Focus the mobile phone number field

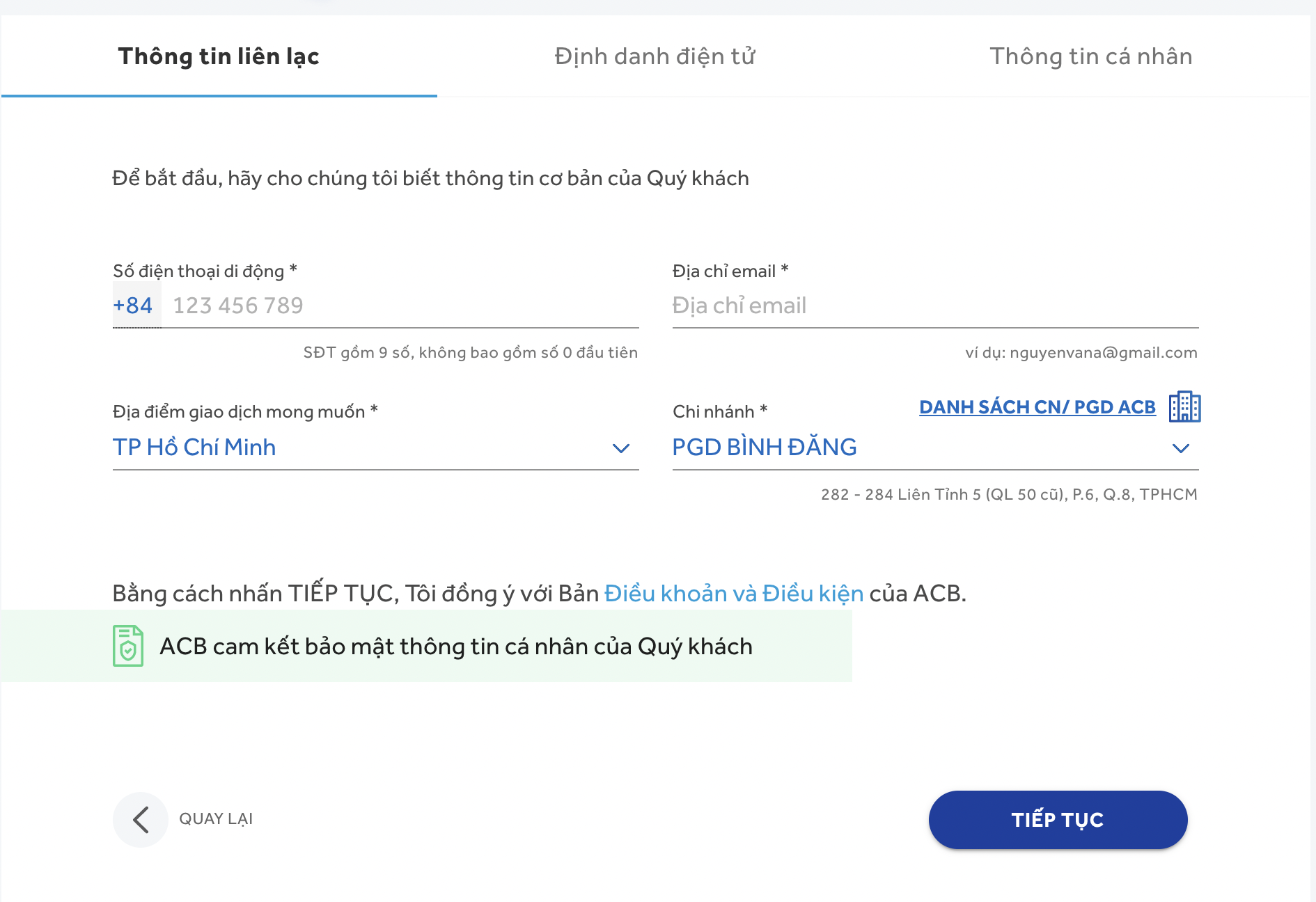pos(400,305)
